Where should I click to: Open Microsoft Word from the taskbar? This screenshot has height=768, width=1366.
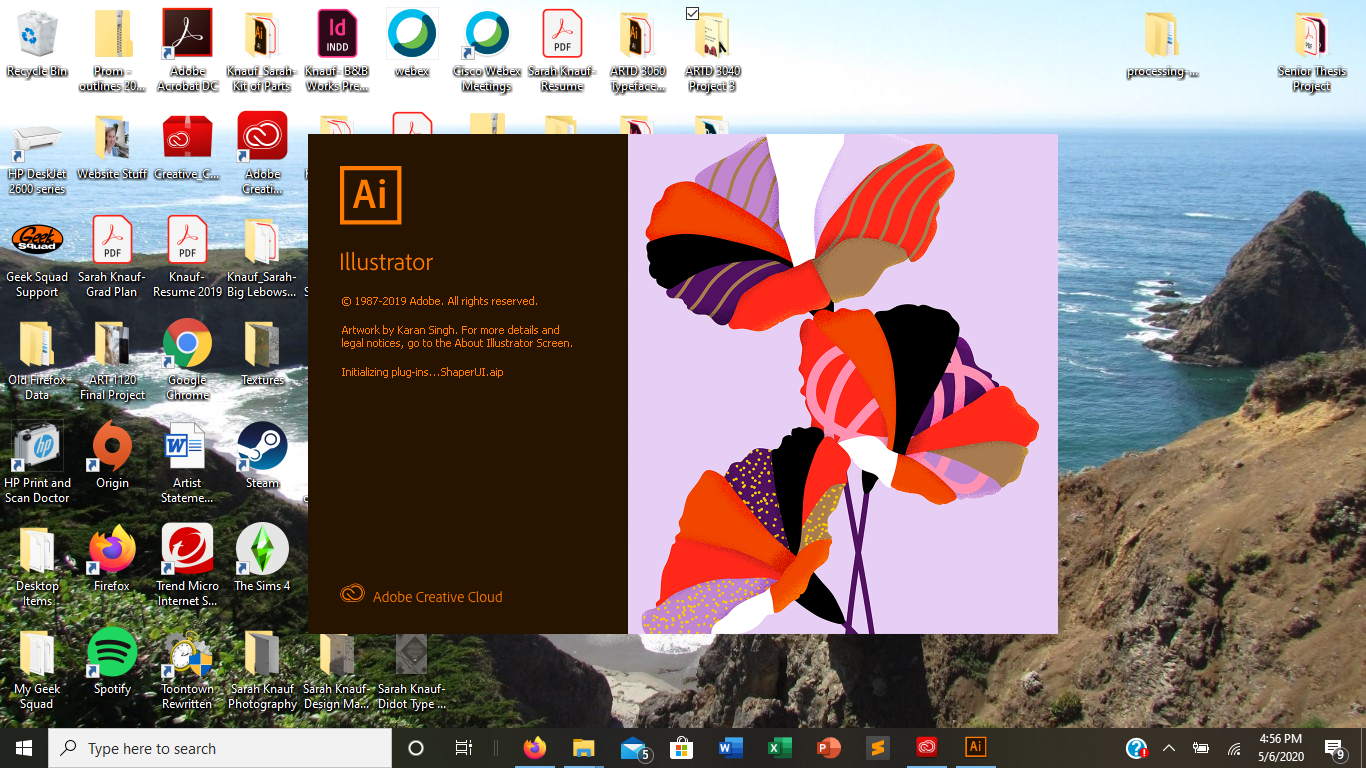(731, 747)
